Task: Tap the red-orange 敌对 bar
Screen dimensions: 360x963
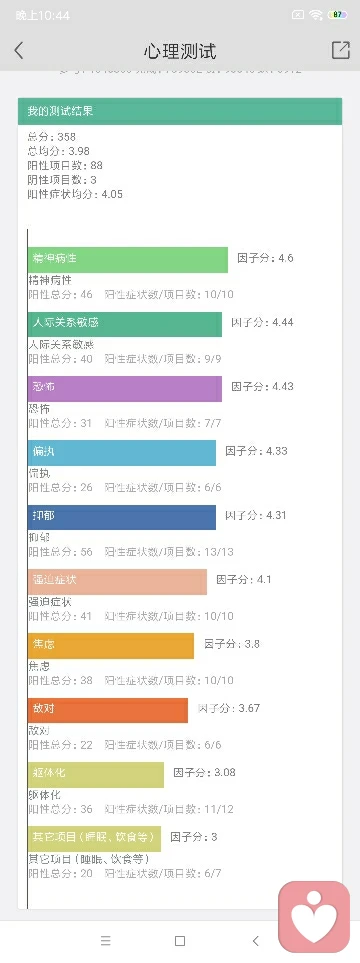Action: pyautogui.click(x=108, y=710)
